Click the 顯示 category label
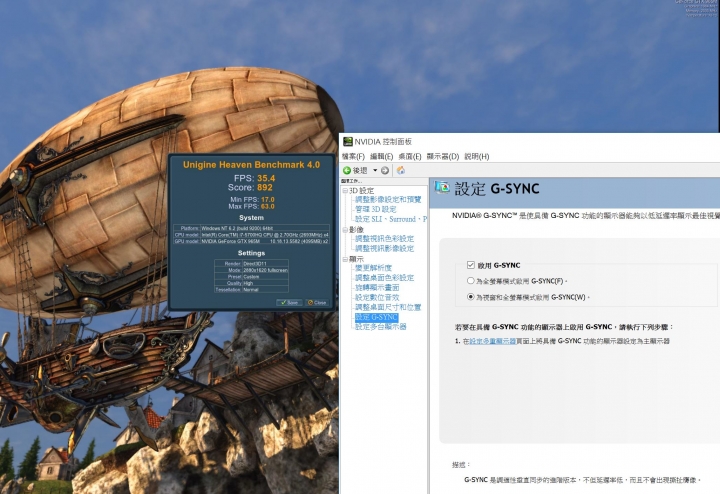 coord(356,259)
